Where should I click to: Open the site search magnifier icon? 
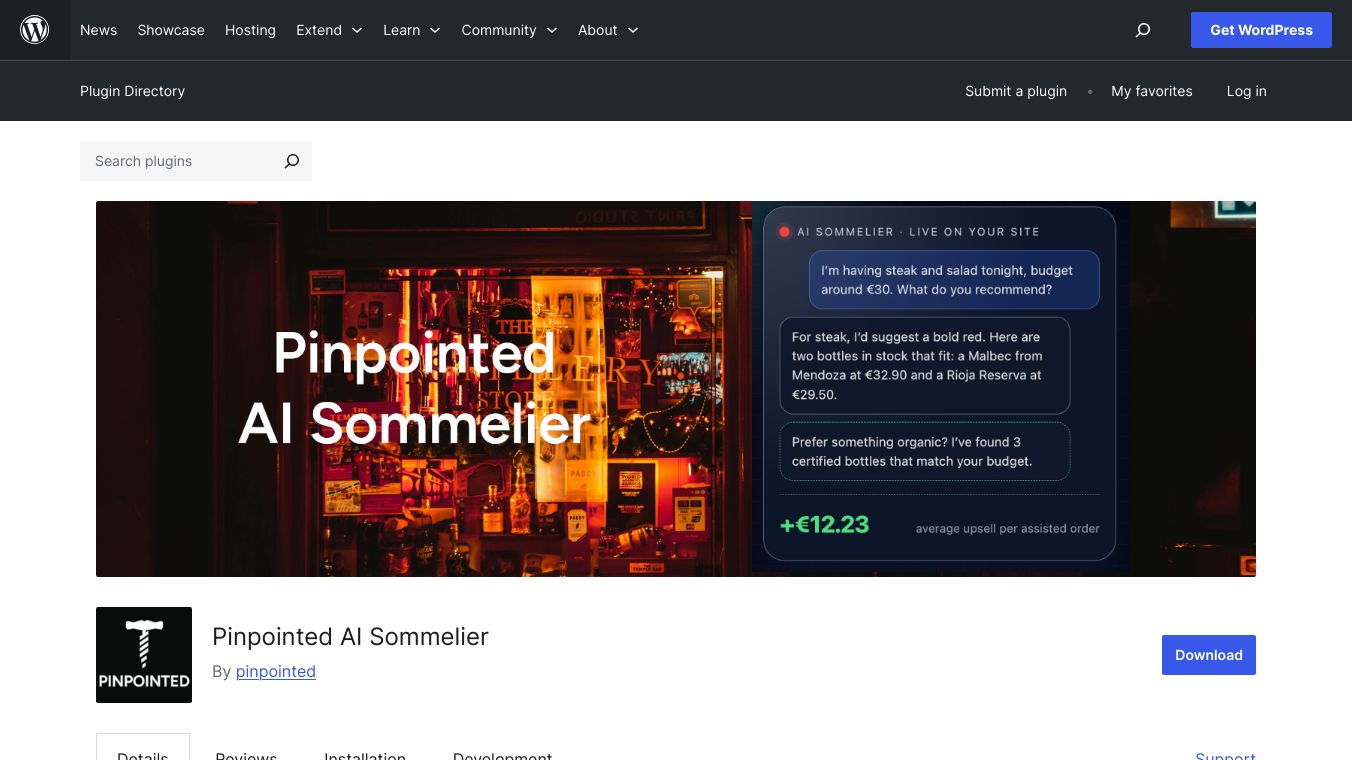click(1143, 30)
